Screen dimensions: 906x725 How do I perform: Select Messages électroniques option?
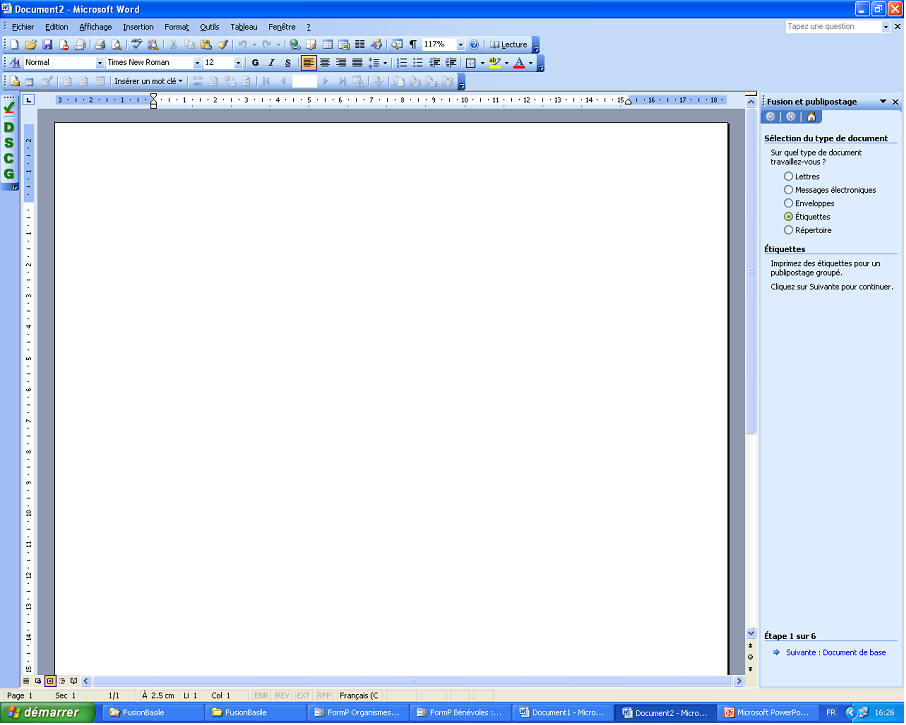coord(788,189)
